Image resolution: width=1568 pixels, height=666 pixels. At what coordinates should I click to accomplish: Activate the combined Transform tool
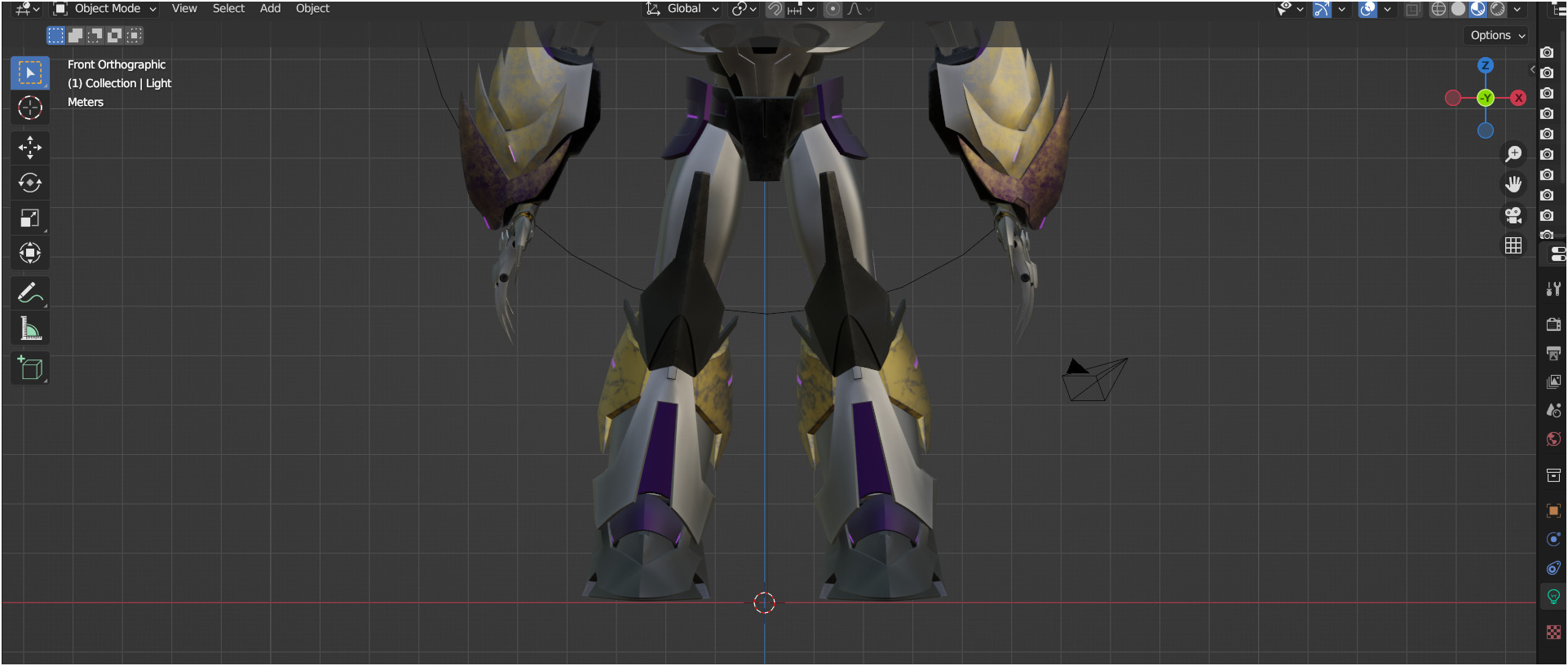click(30, 253)
